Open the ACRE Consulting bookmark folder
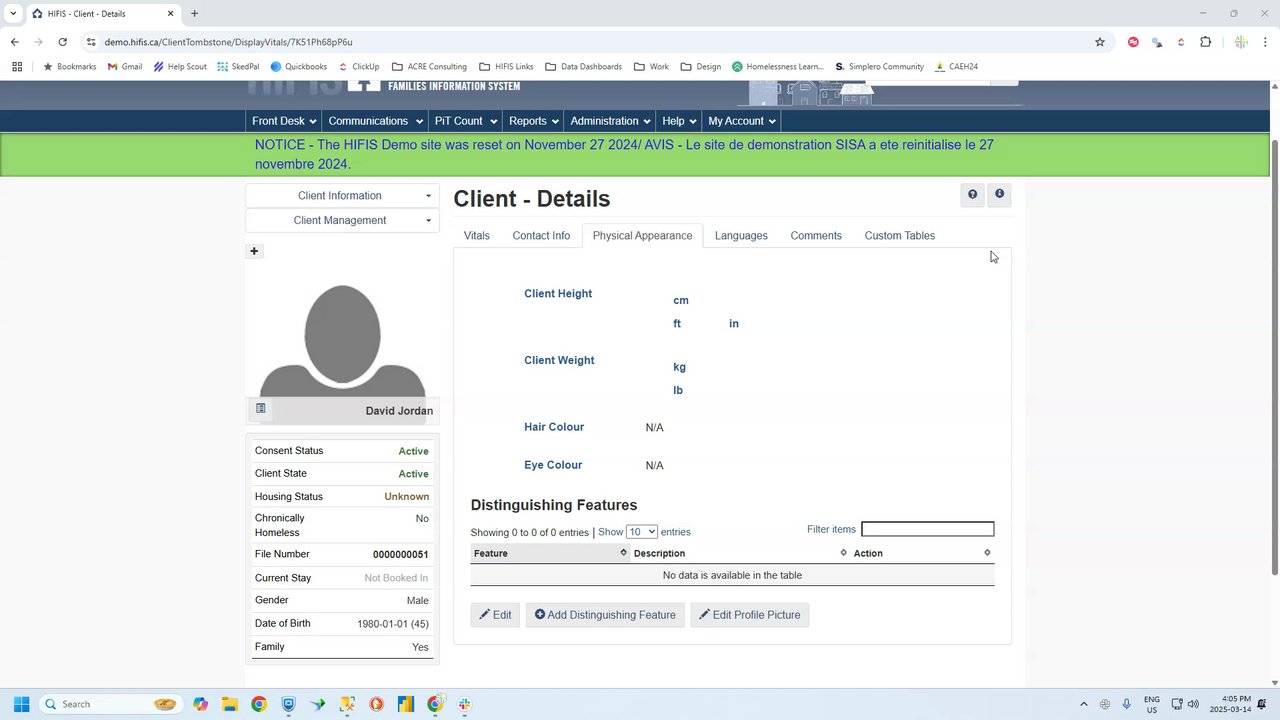 pos(429,67)
